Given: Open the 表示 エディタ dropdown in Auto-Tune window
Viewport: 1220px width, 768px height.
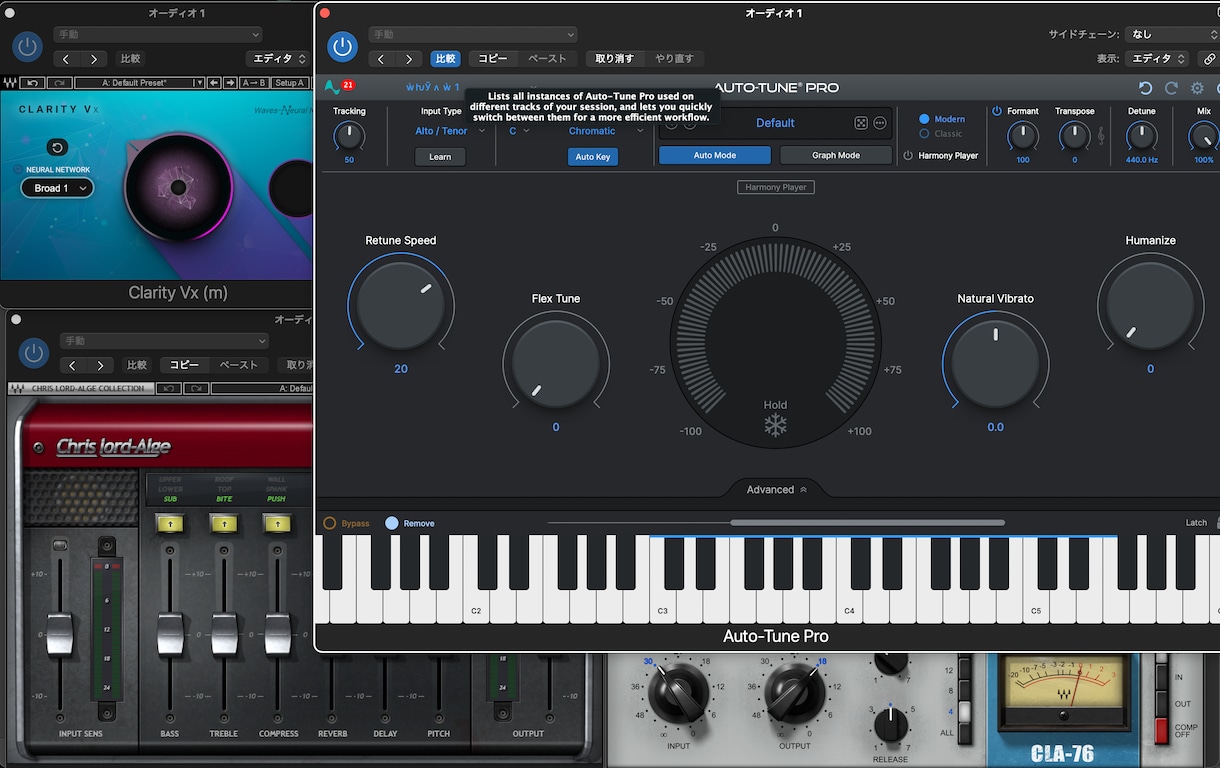Looking at the screenshot, I should pos(1157,59).
